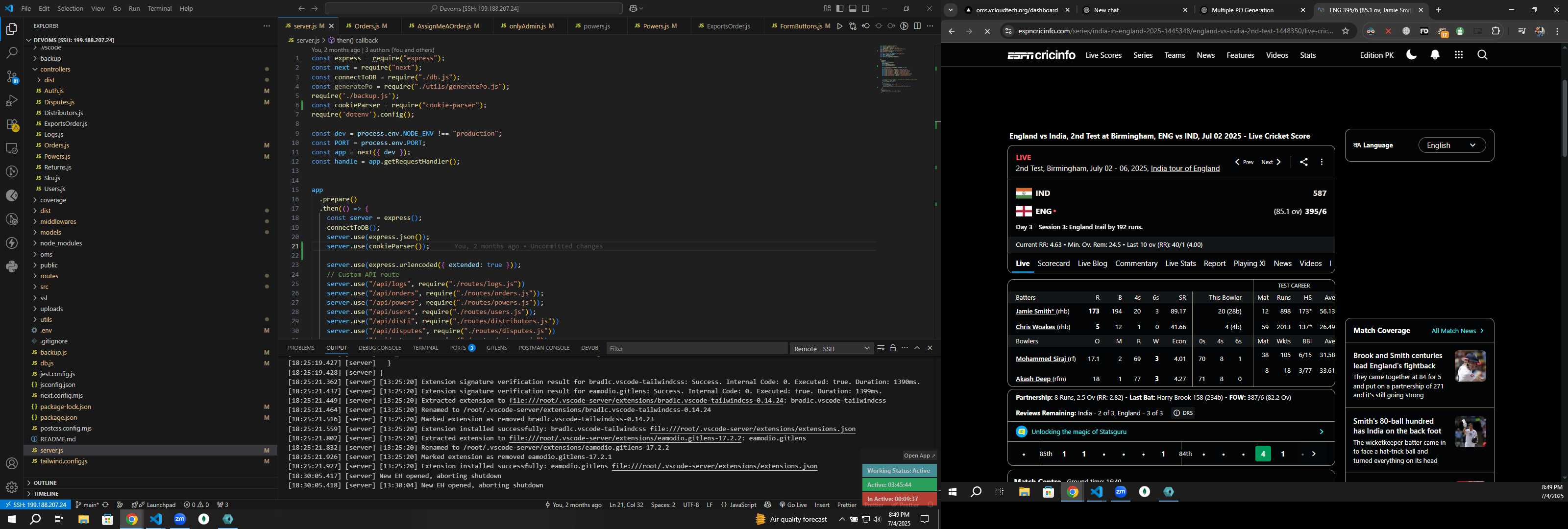Open Remote Explorer in VS Code activity bar
Screen dimensions: 1568x529
click(x=12, y=148)
